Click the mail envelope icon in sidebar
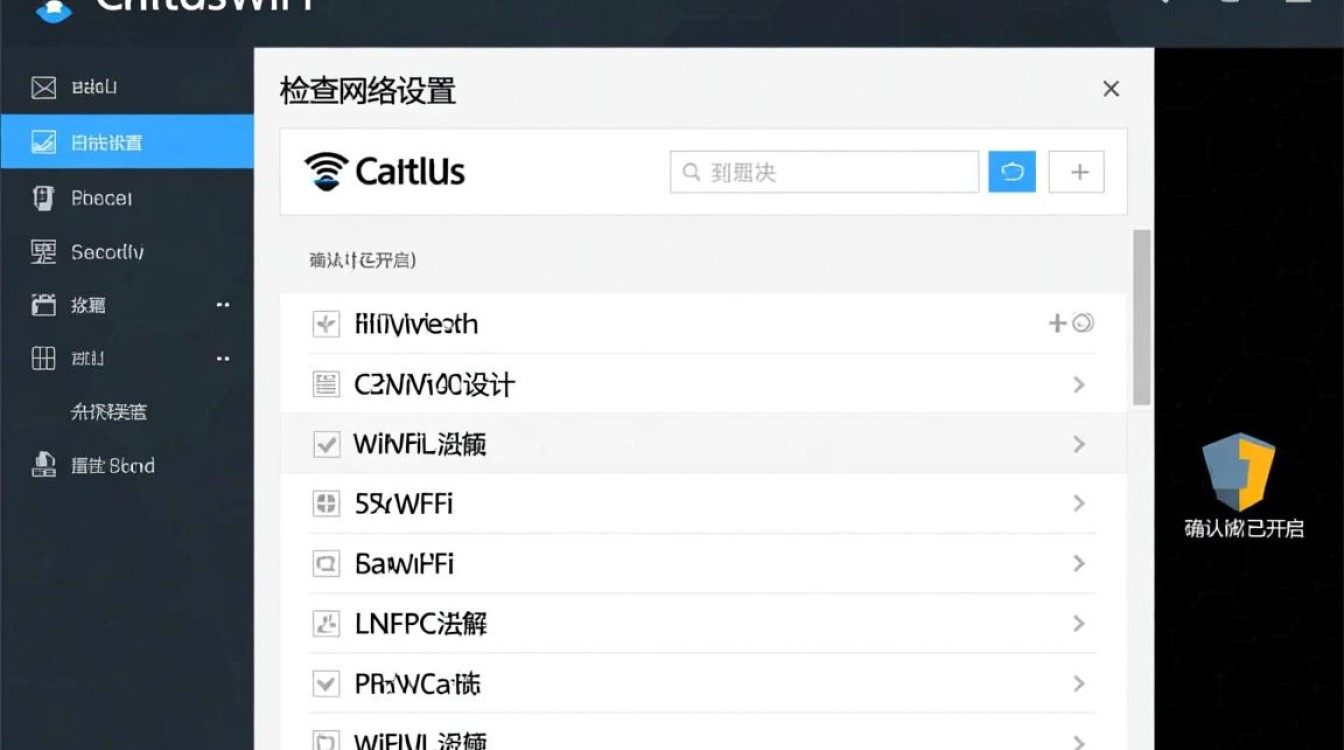The width and height of the screenshot is (1344, 750). (x=44, y=87)
